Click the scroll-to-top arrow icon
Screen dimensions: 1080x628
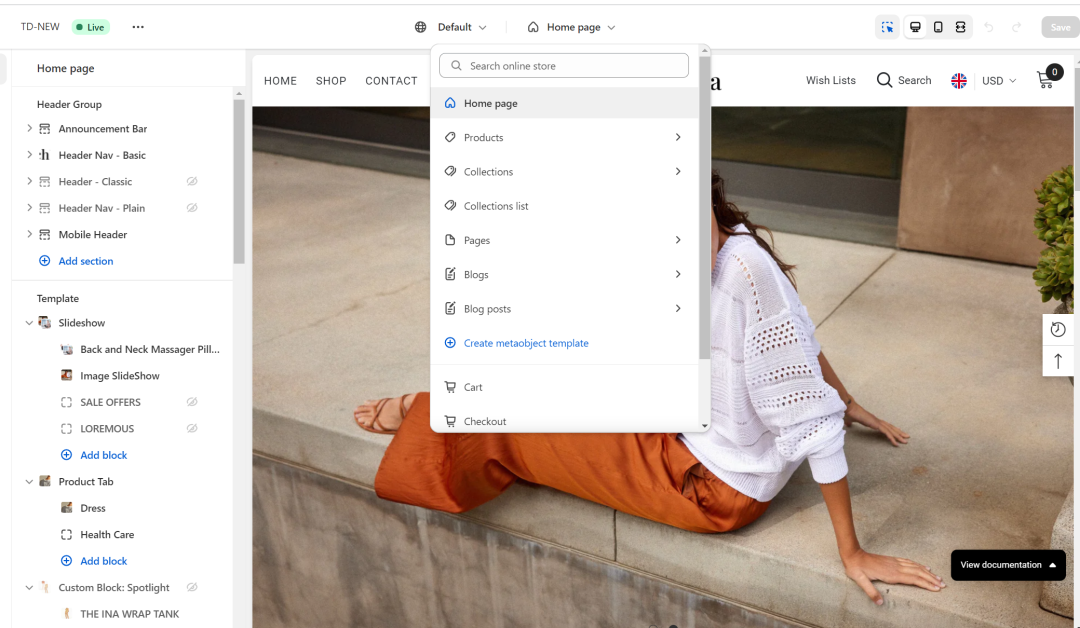[x=1058, y=361]
